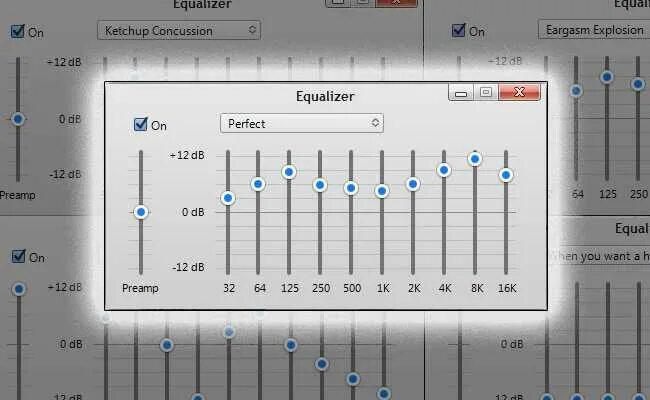Click the 125 Hz band slider knob

[289, 172]
